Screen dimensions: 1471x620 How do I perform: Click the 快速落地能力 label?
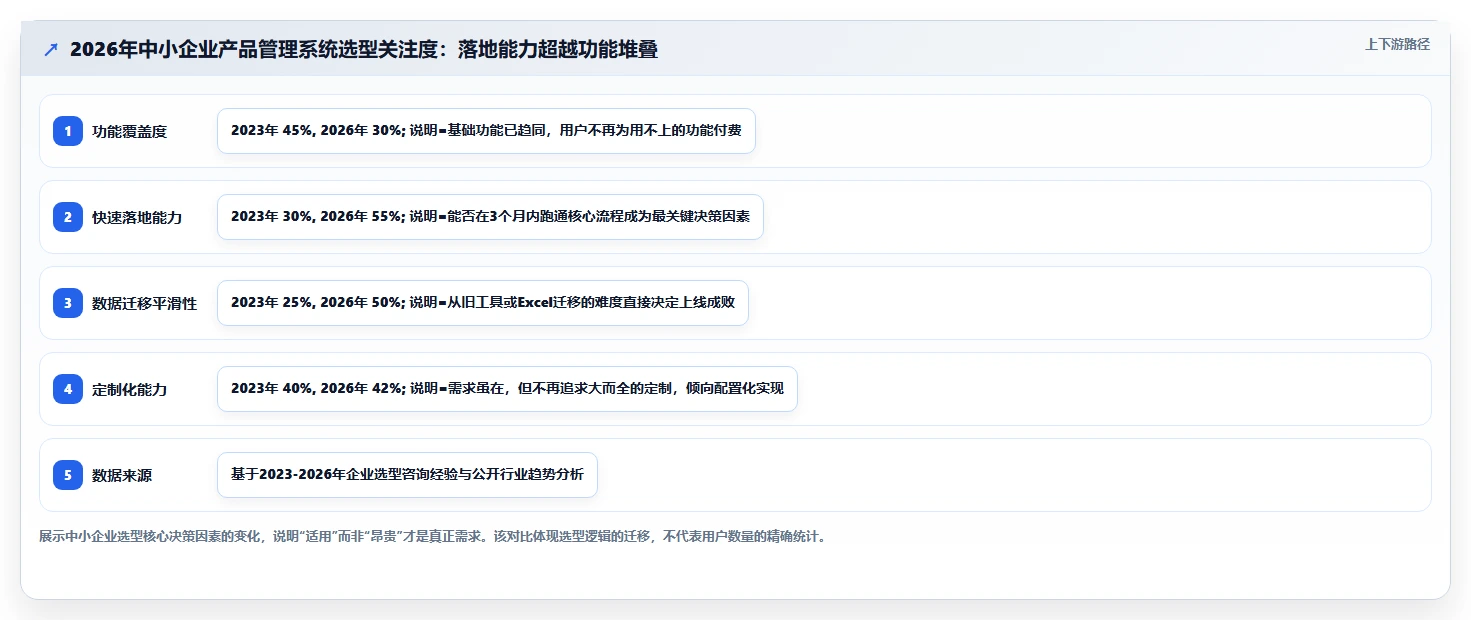(x=137, y=217)
